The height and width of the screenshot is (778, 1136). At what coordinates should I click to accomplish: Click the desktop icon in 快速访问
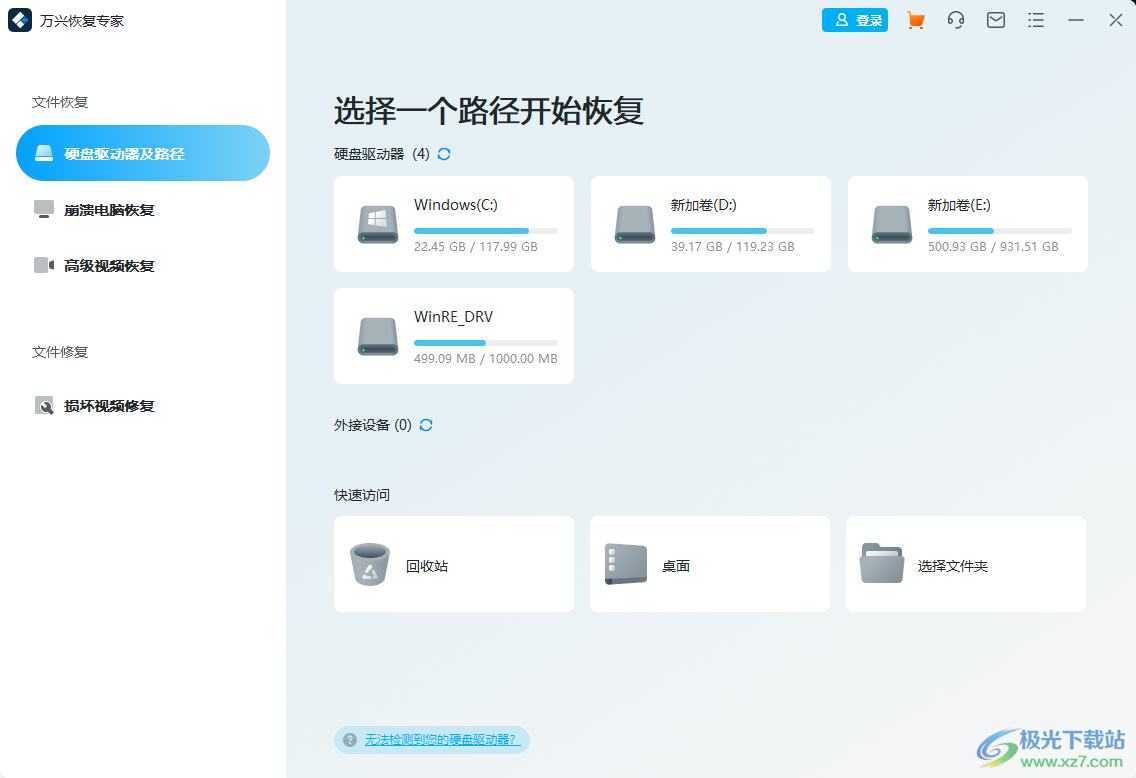coord(626,564)
